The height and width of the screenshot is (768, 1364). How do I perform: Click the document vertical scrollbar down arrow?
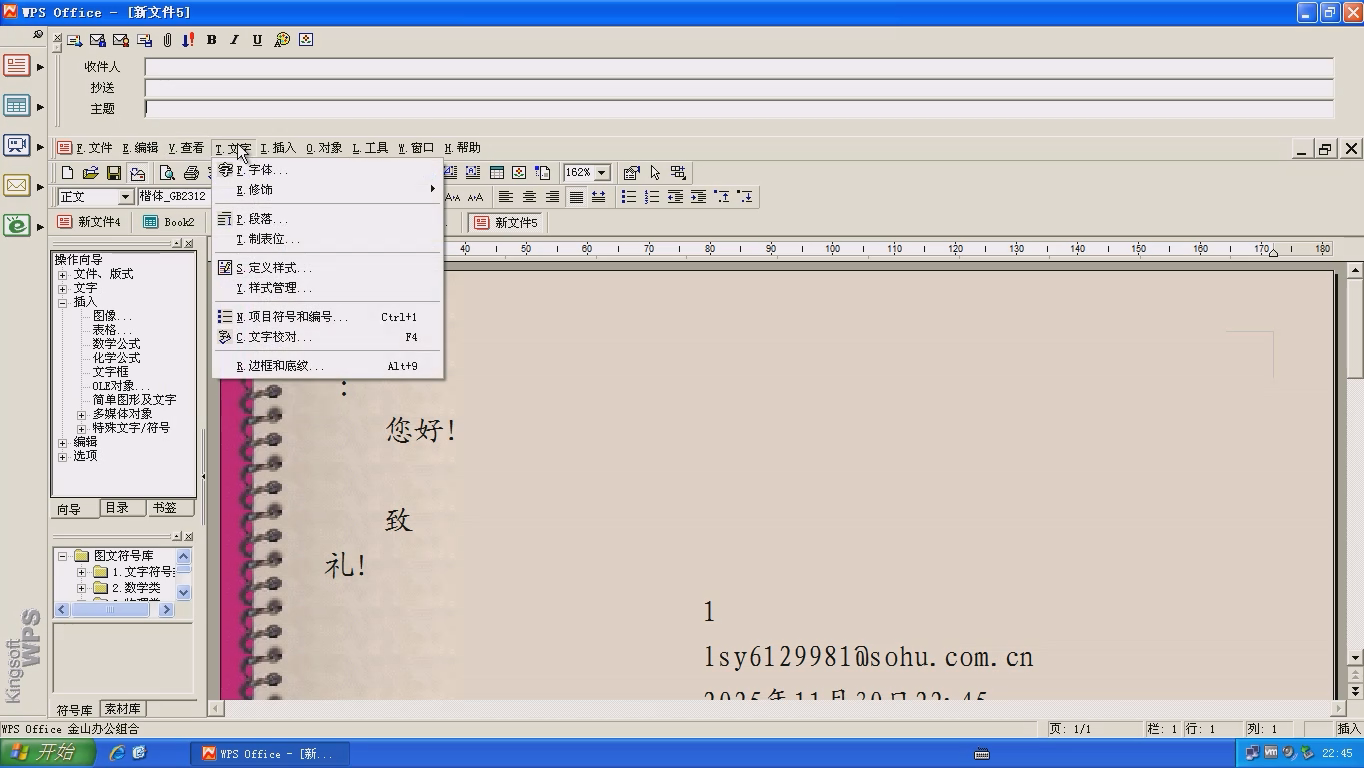(1355, 658)
